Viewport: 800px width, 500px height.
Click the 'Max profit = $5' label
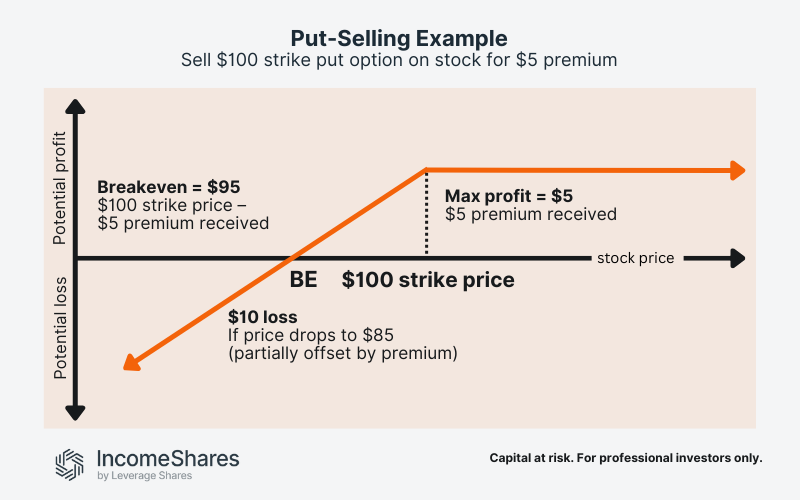508,196
